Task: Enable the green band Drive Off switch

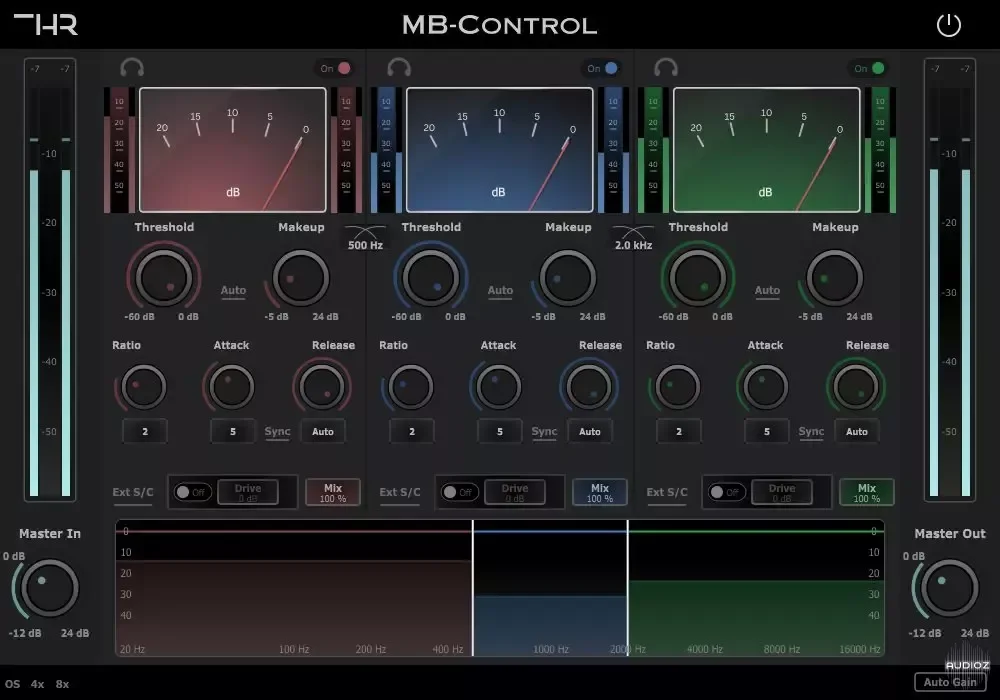Action: pyautogui.click(x=726, y=492)
